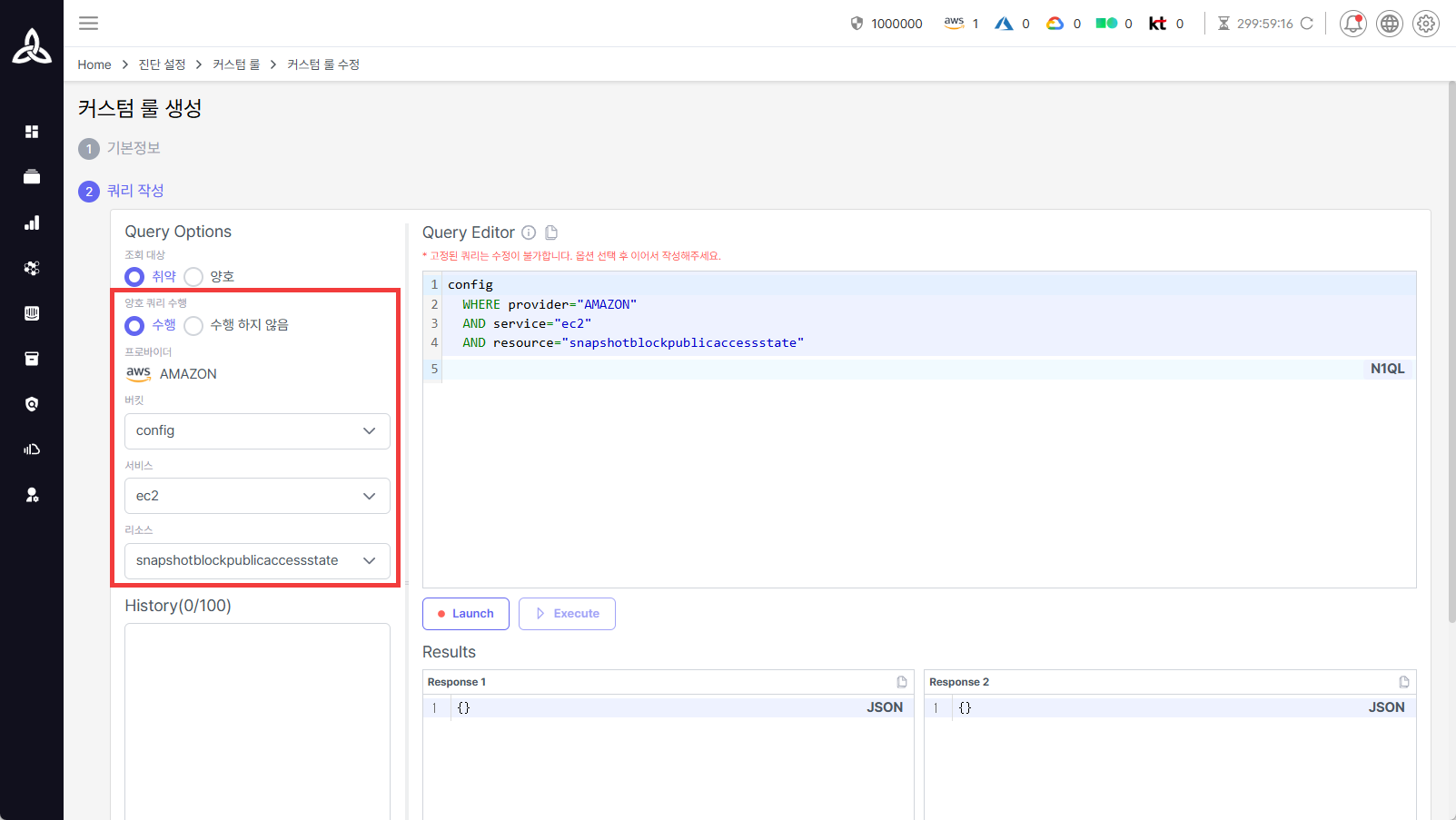Open the hamburger menu in the header
The image size is (1456, 820).
pyautogui.click(x=88, y=24)
